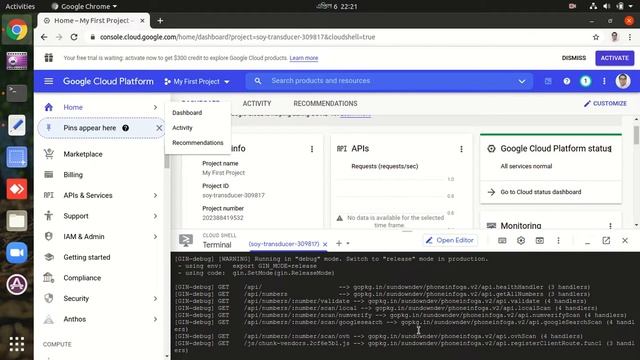
Task: Click the dashboard vertical scrollbar
Action: 636,135
